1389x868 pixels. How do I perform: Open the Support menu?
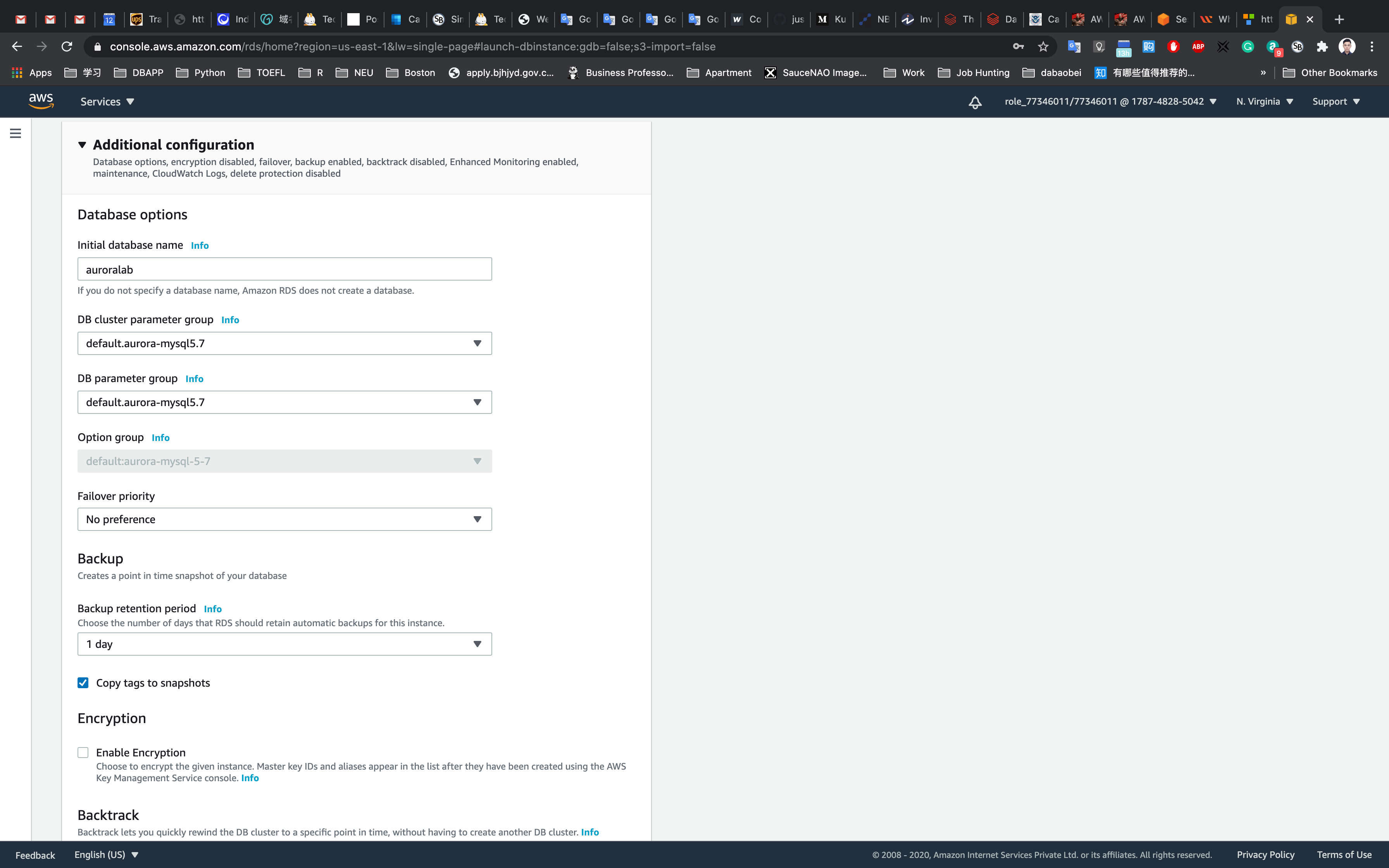click(1336, 102)
